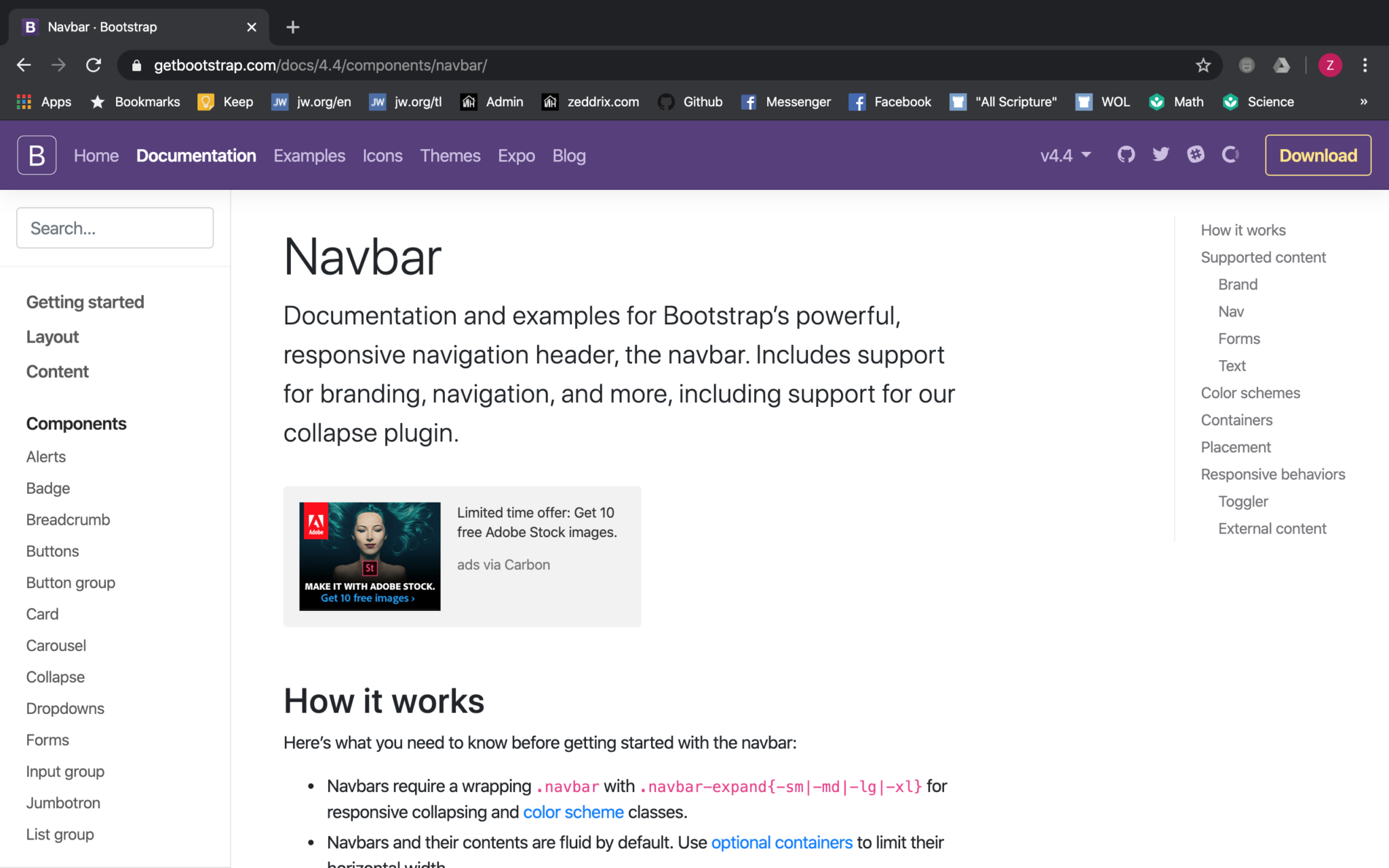Open the Adobe Stock ad thumbnail
This screenshot has width=1389, height=868.
(x=369, y=555)
